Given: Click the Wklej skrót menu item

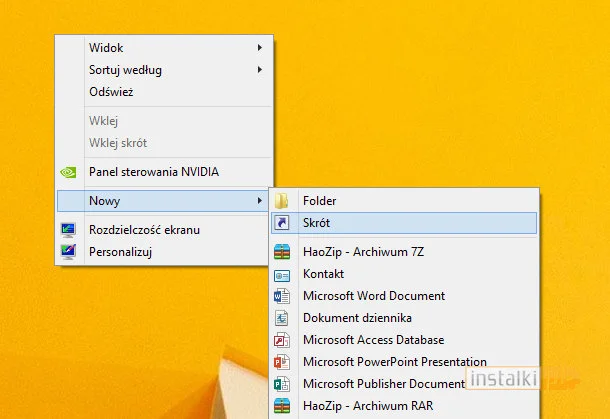Looking at the screenshot, I should 117,143.
